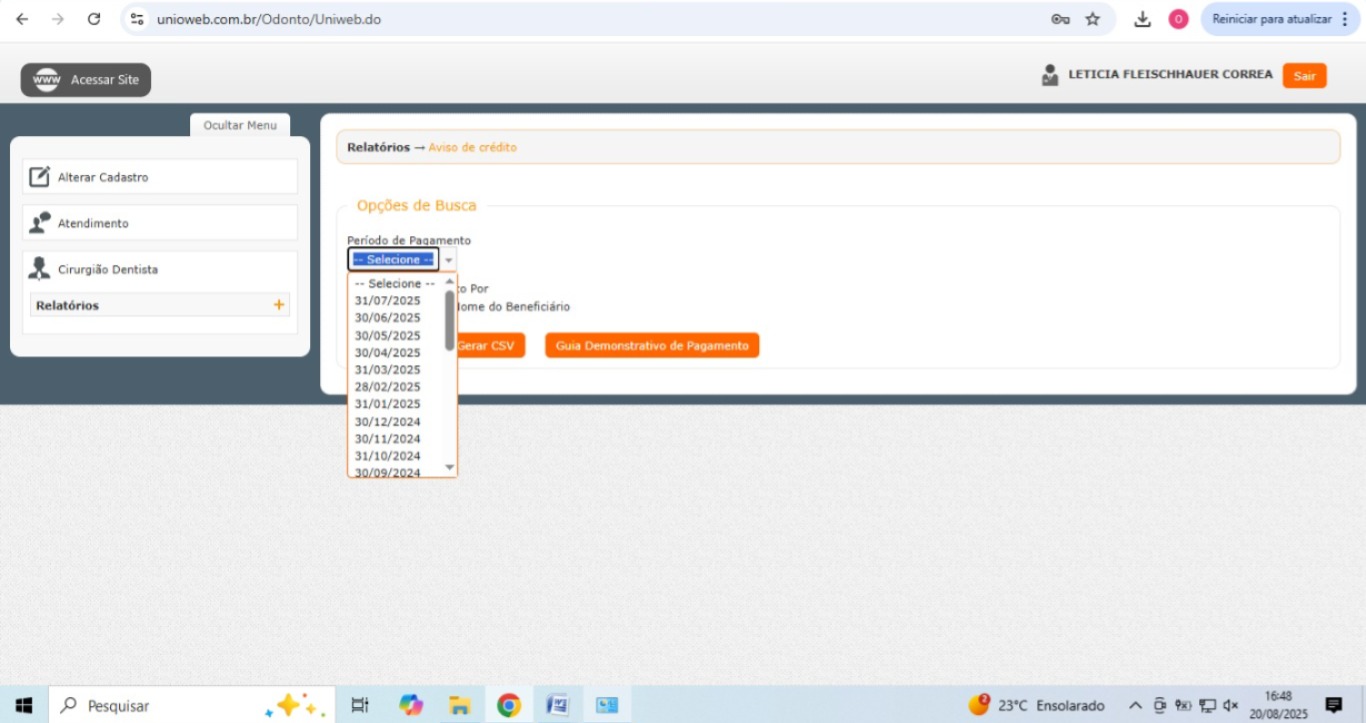Open File Explorer from the taskbar
Viewport: 1366px width, 723px height.
point(459,705)
